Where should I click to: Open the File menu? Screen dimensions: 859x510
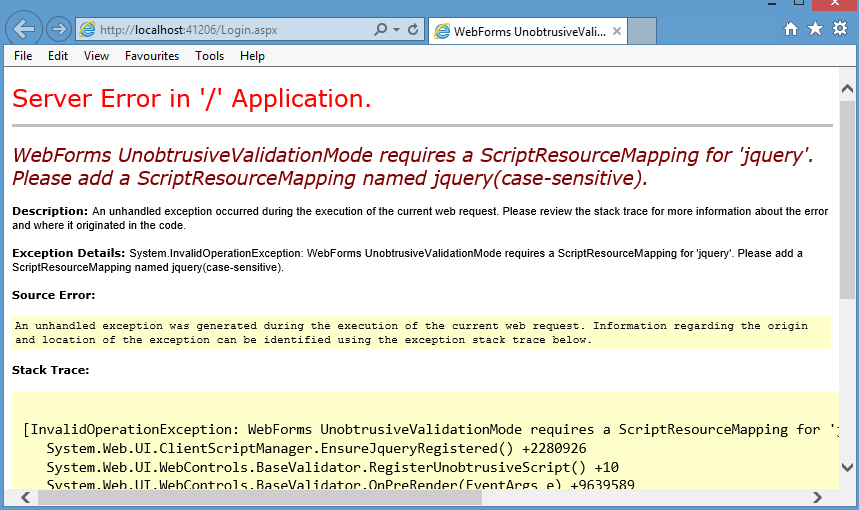tap(23, 56)
